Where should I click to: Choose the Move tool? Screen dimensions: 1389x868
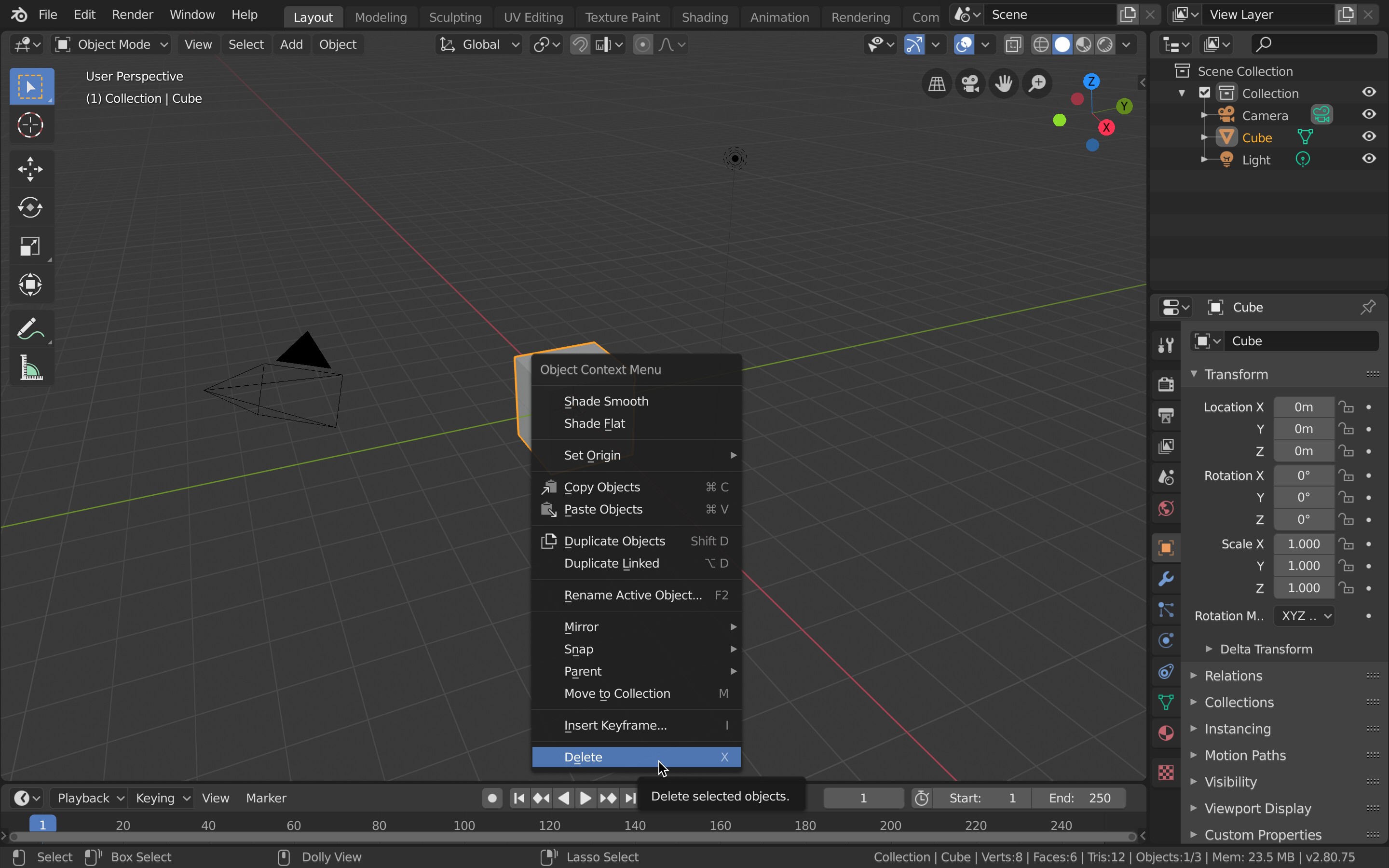point(31,169)
